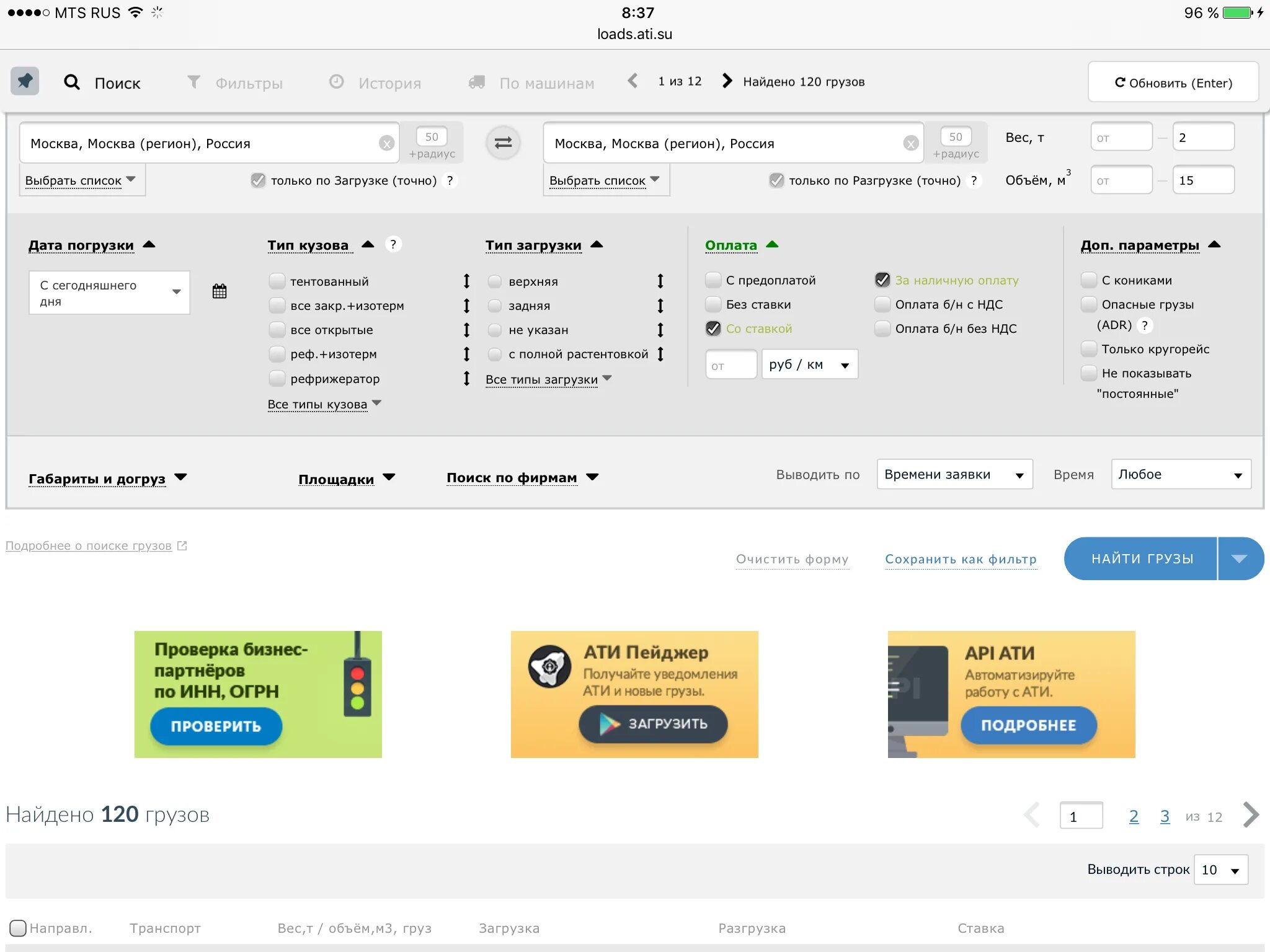Open Время Любое dropdown
Screen dimensions: 1270x952
pyautogui.click(x=1181, y=475)
